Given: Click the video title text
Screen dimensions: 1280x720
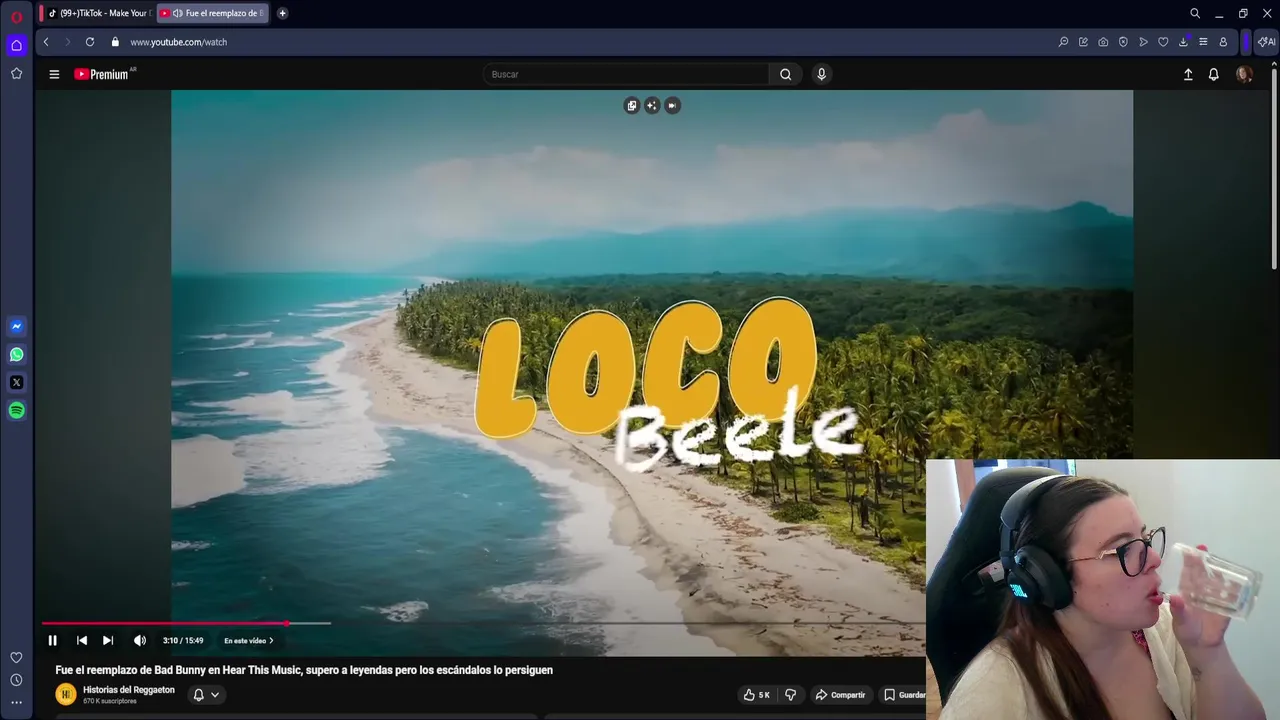Looking at the screenshot, I should pyautogui.click(x=304, y=670).
